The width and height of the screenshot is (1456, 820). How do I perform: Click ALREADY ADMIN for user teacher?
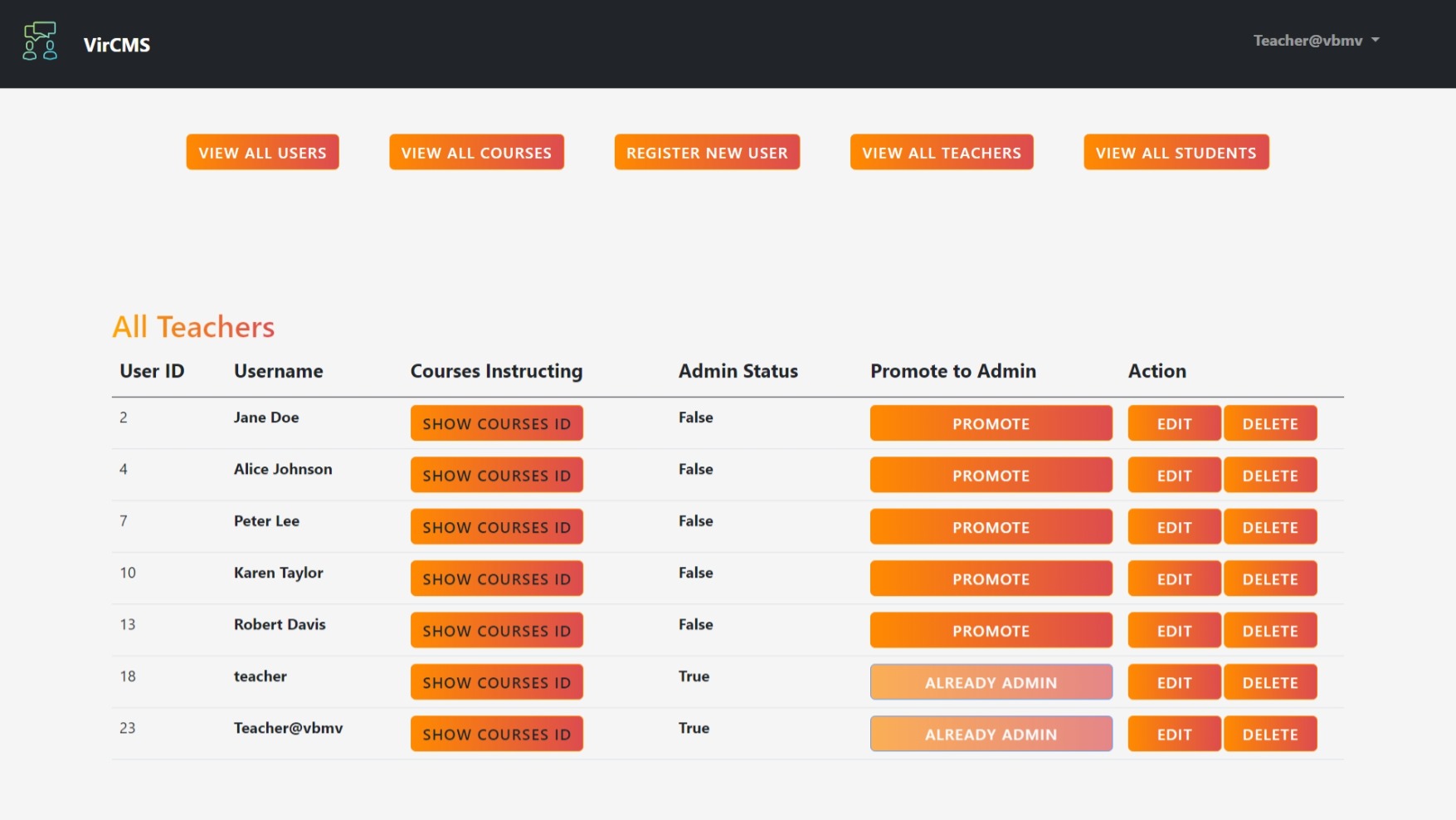(x=991, y=681)
